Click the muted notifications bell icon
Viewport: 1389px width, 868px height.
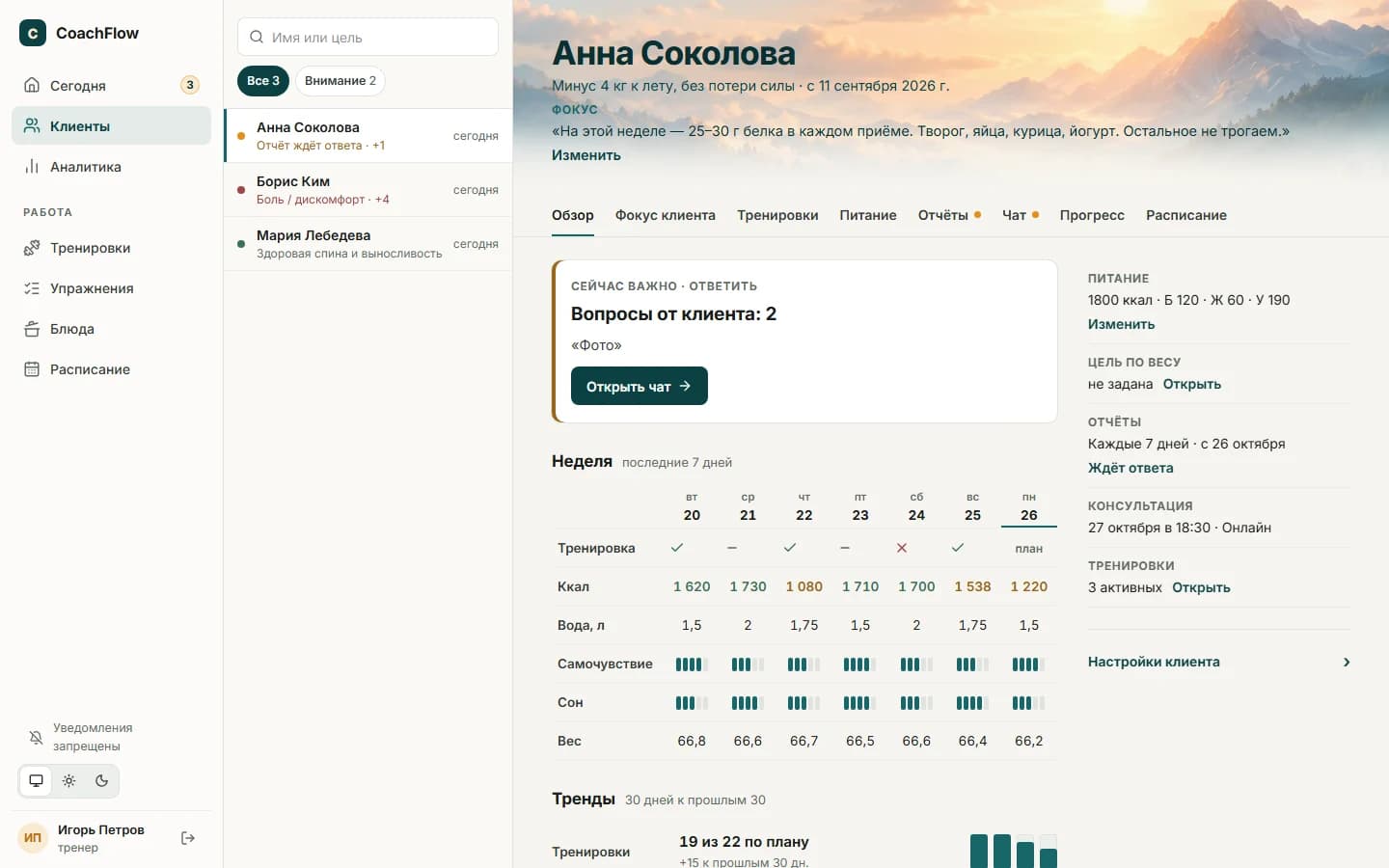coord(36,737)
